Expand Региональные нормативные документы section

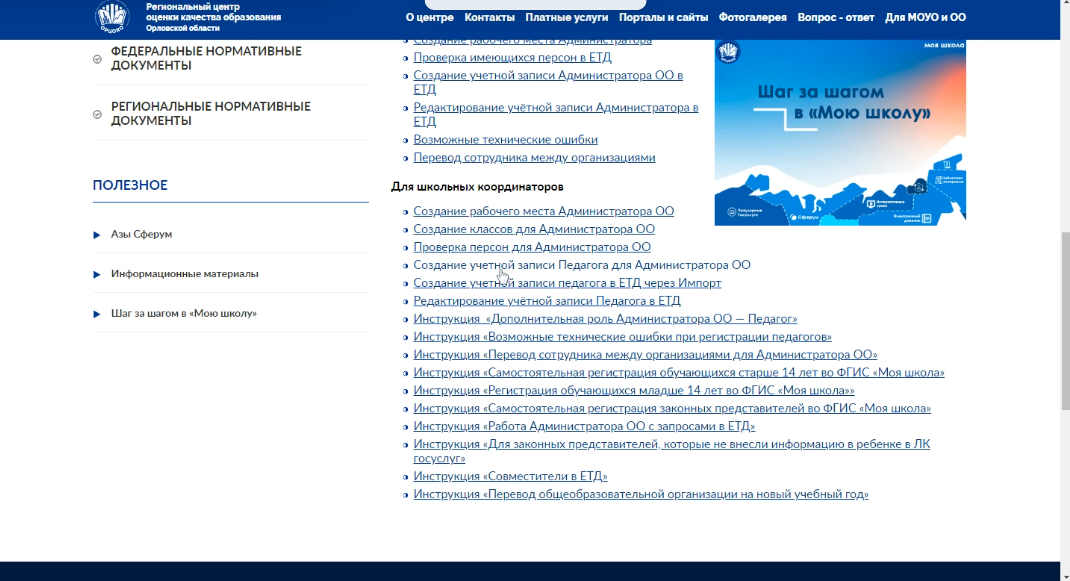[x=210, y=113]
